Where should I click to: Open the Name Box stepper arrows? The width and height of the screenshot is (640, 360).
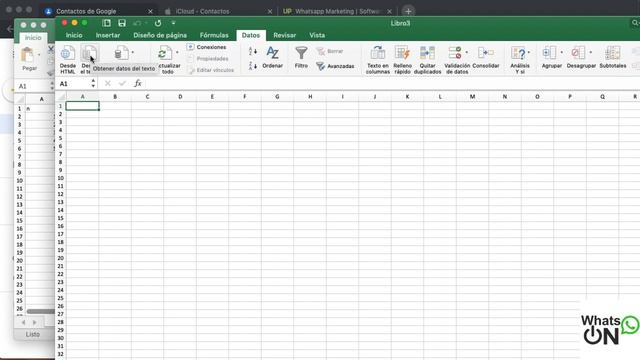[x=93, y=84]
